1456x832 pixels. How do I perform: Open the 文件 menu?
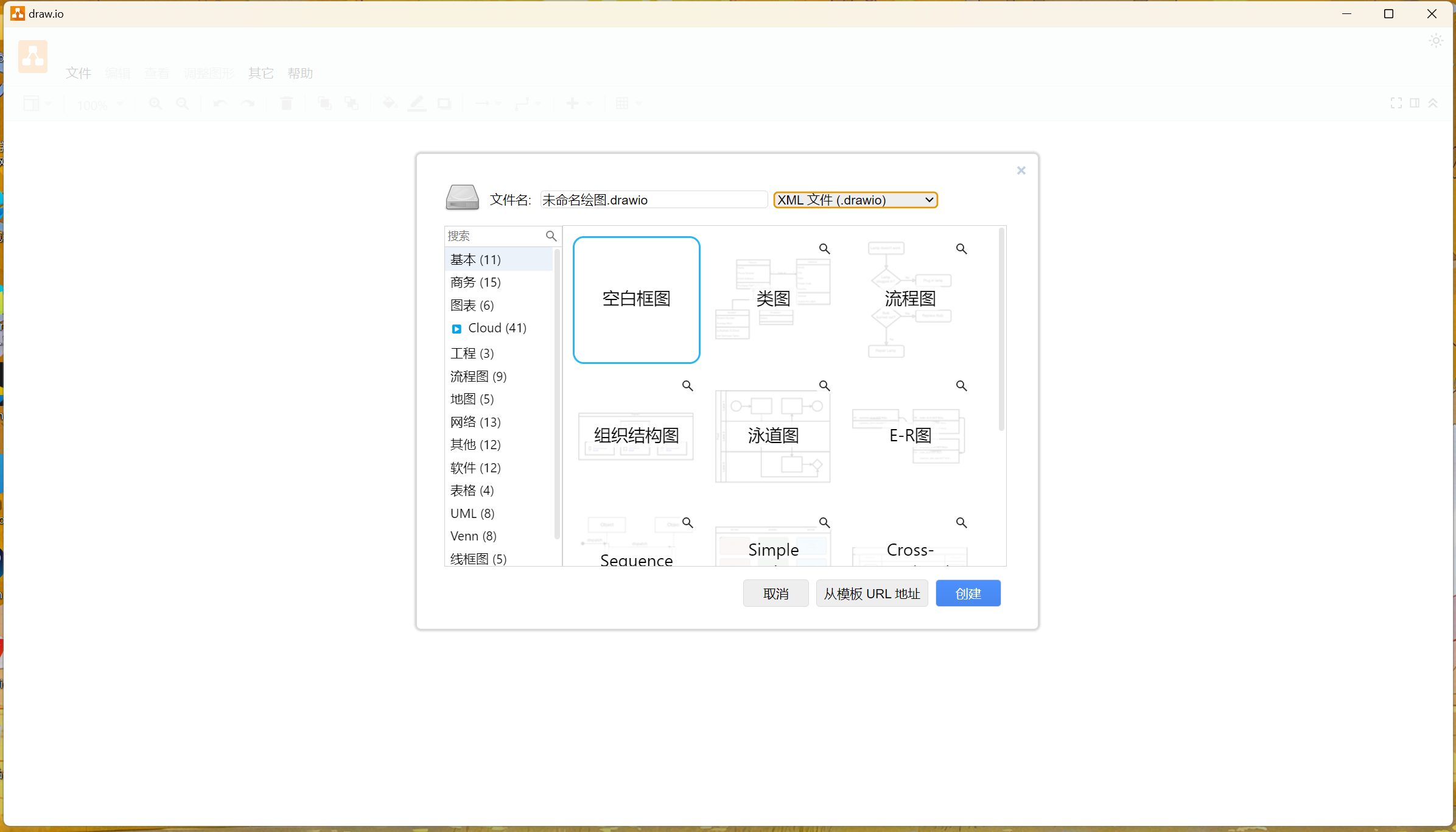coord(79,73)
